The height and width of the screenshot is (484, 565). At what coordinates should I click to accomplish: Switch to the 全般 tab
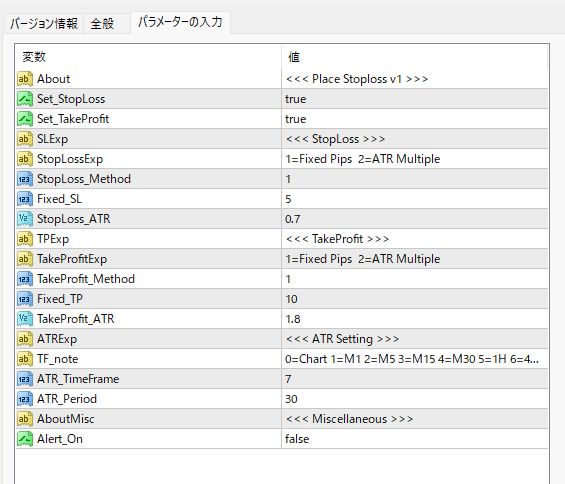(x=102, y=24)
